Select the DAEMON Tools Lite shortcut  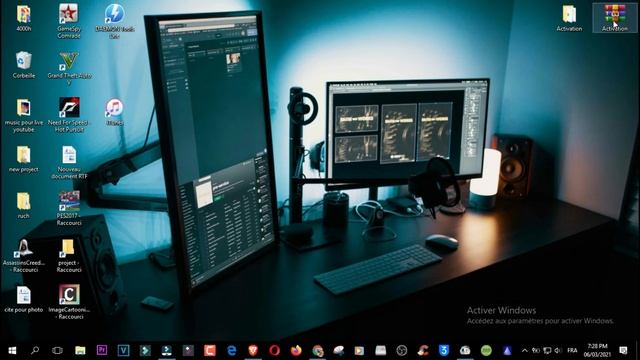tap(115, 21)
